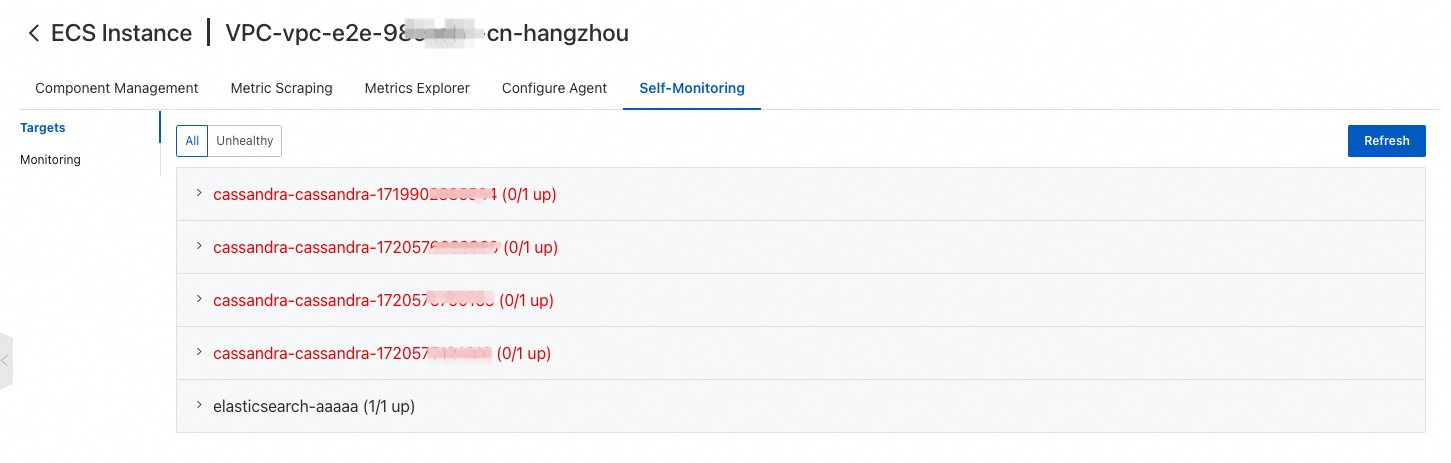Expand the second cassandra target chevron
Viewport: 1451px width, 463px height.
(x=200, y=246)
